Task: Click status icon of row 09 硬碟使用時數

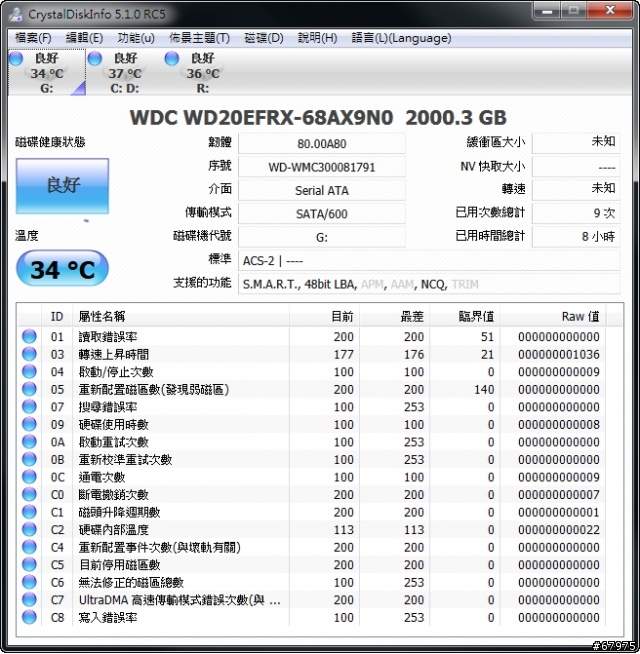Action: [x=29, y=424]
